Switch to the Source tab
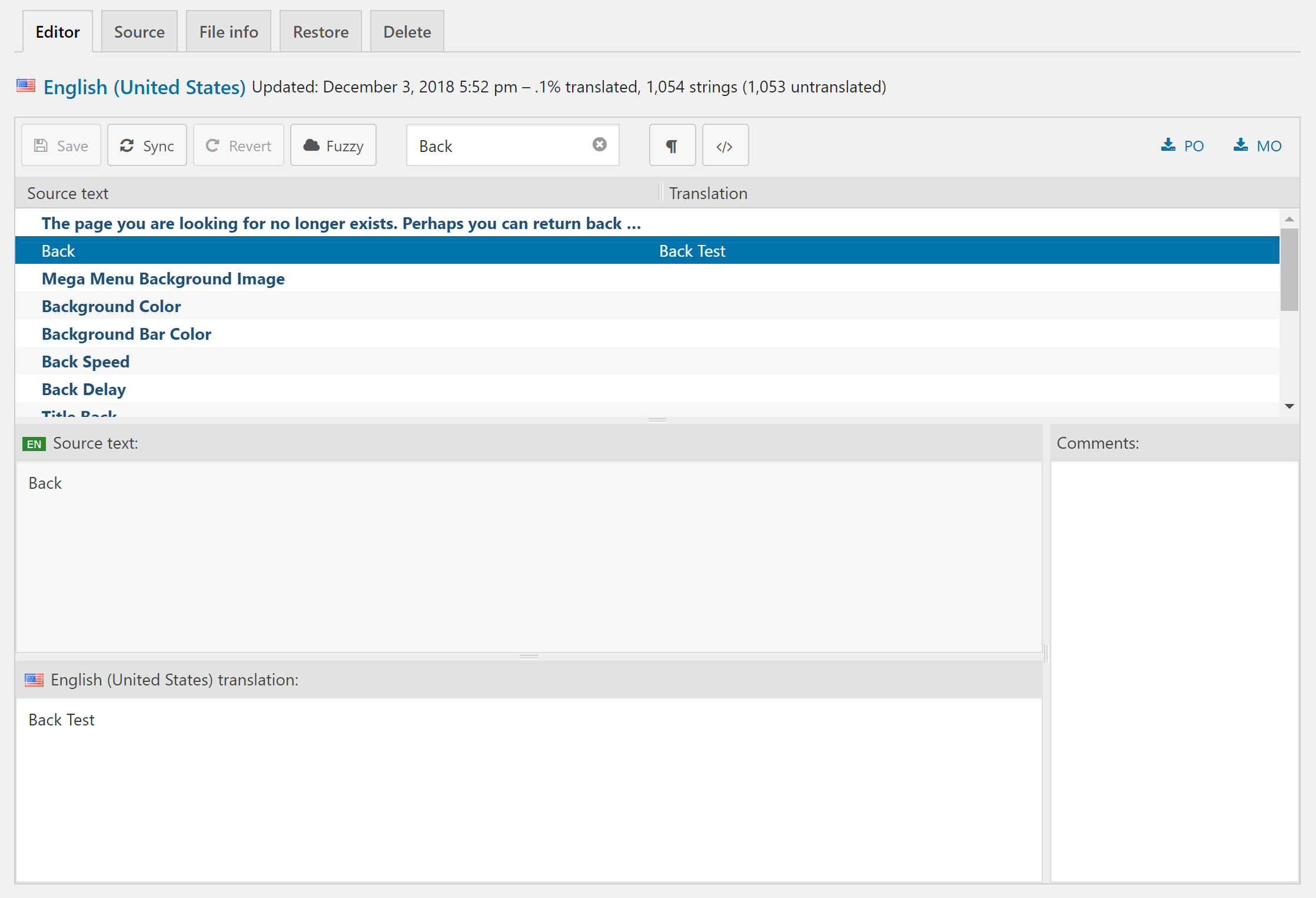This screenshot has width=1316, height=898. coord(139,32)
